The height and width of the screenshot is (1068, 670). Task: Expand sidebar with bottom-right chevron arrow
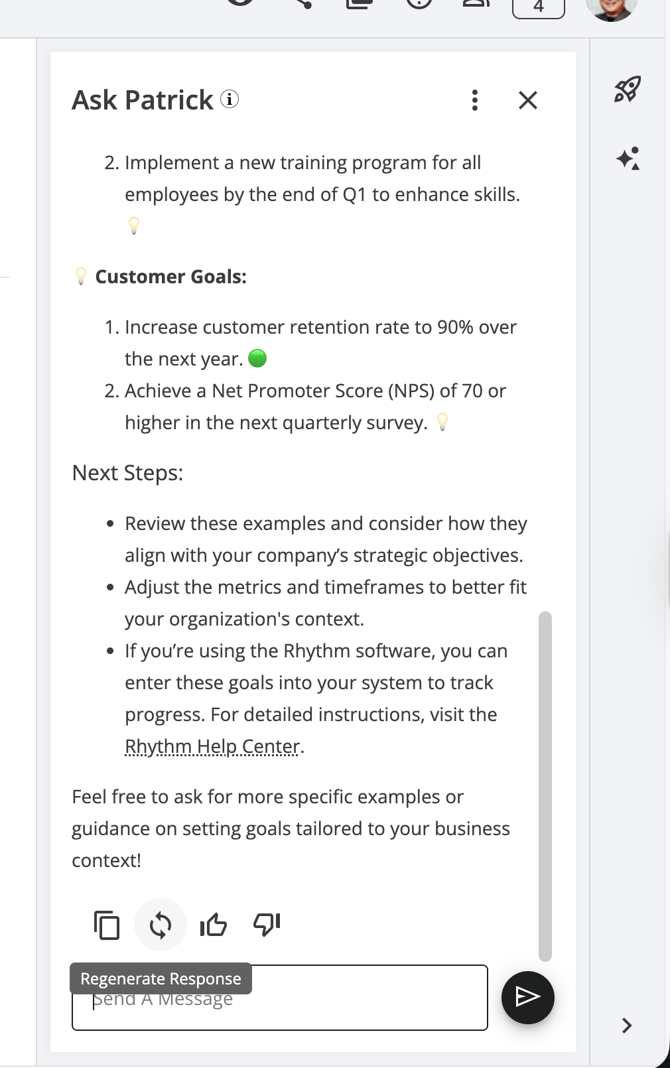tap(627, 1025)
